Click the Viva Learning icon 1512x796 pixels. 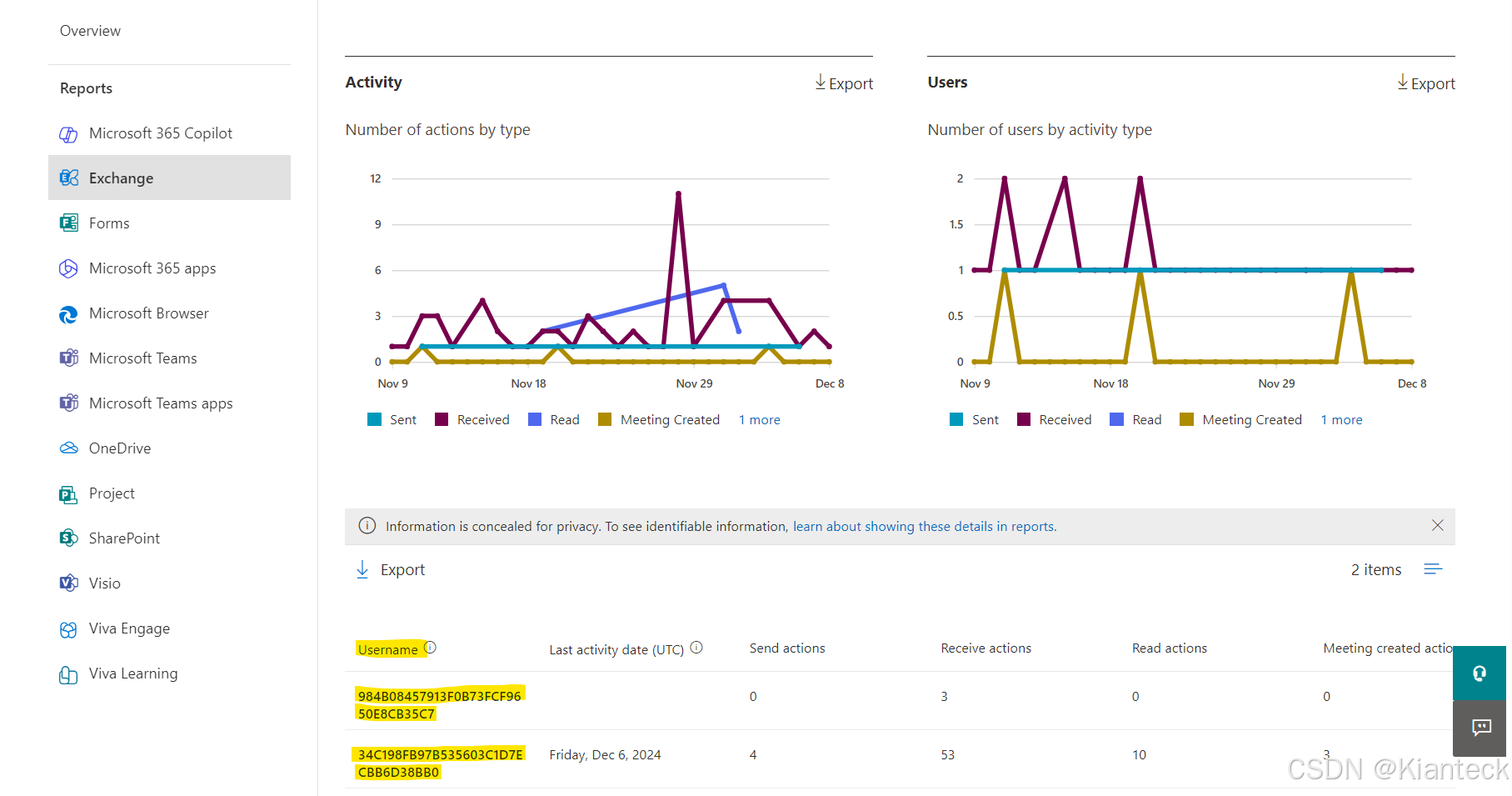68,673
